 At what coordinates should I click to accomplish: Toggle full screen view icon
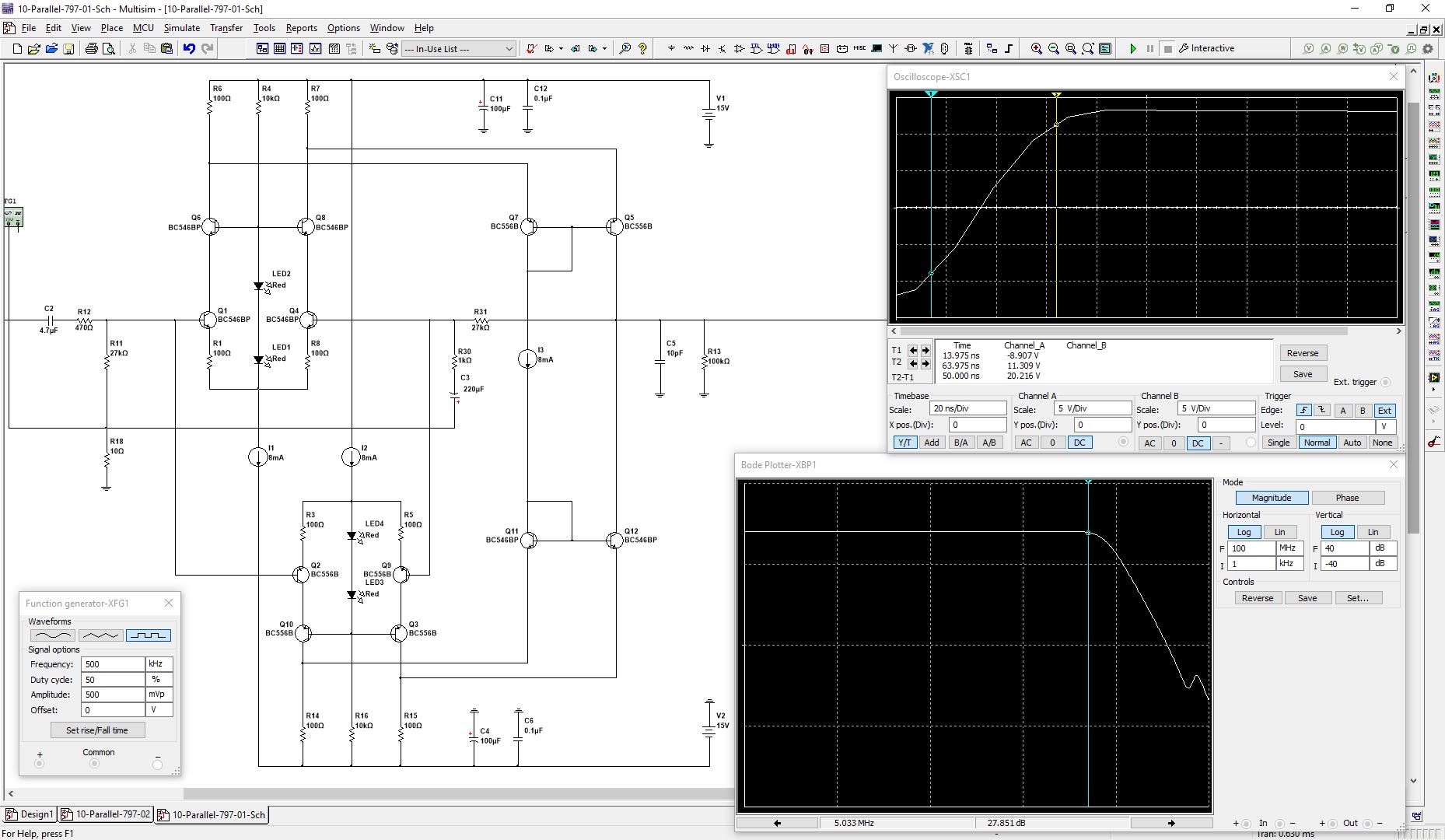pos(1105,48)
